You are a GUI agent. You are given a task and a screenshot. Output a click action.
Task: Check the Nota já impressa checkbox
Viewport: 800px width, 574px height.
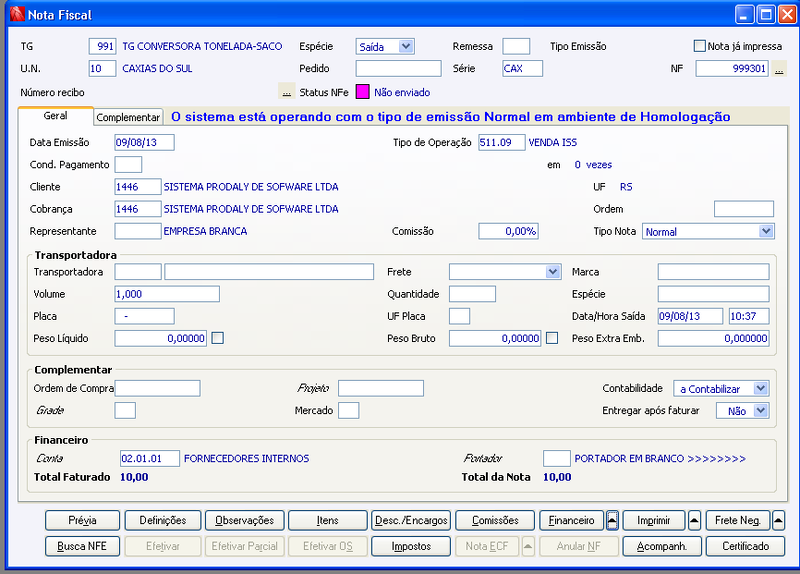click(x=699, y=46)
